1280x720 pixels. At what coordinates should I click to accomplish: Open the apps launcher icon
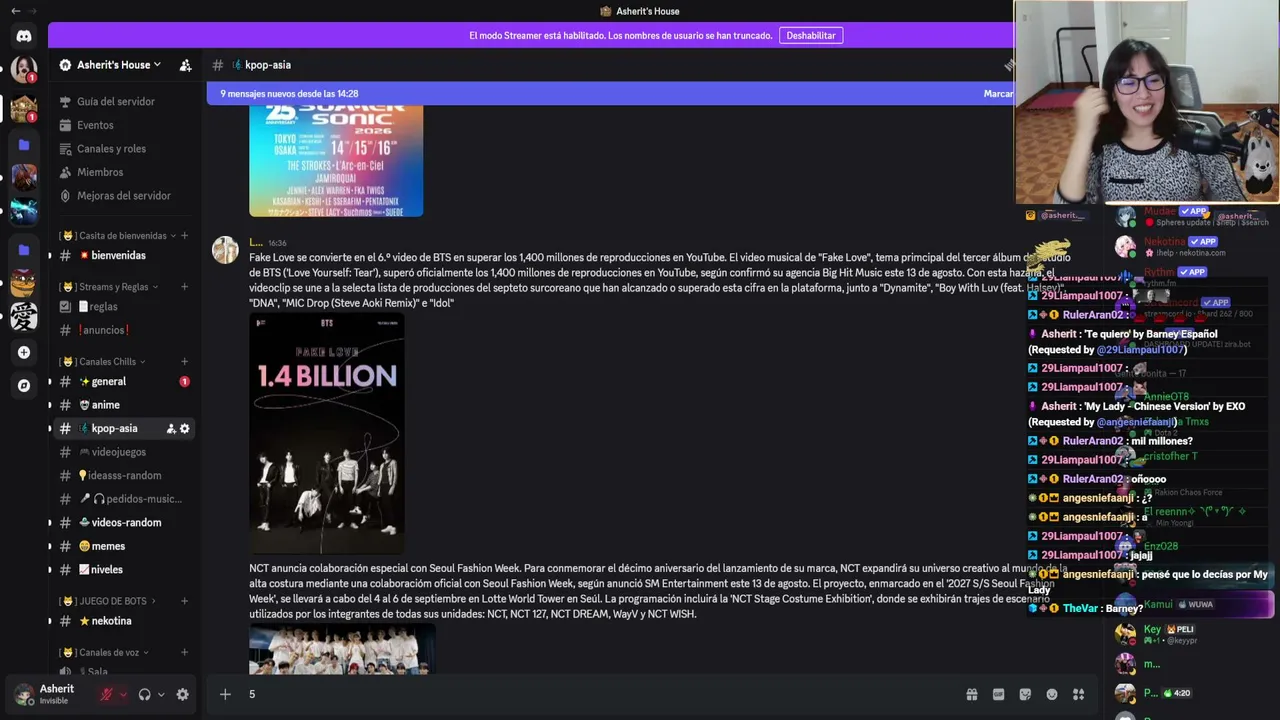1078,694
